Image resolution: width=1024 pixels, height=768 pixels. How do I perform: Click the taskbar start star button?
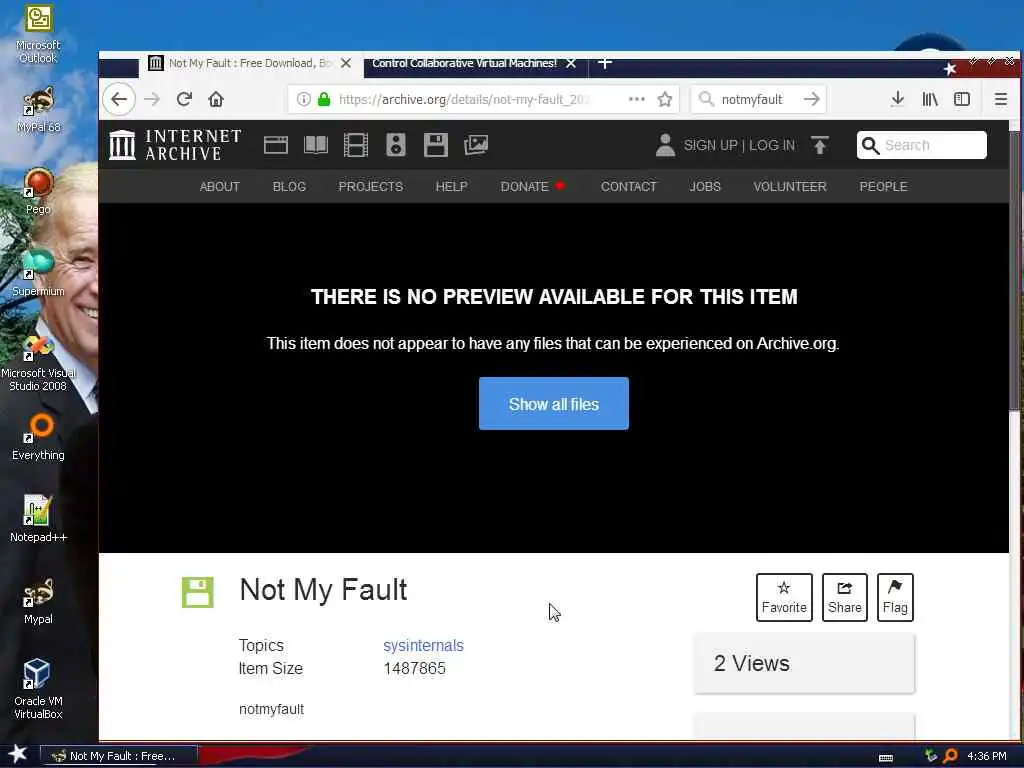pyautogui.click(x=18, y=754)
